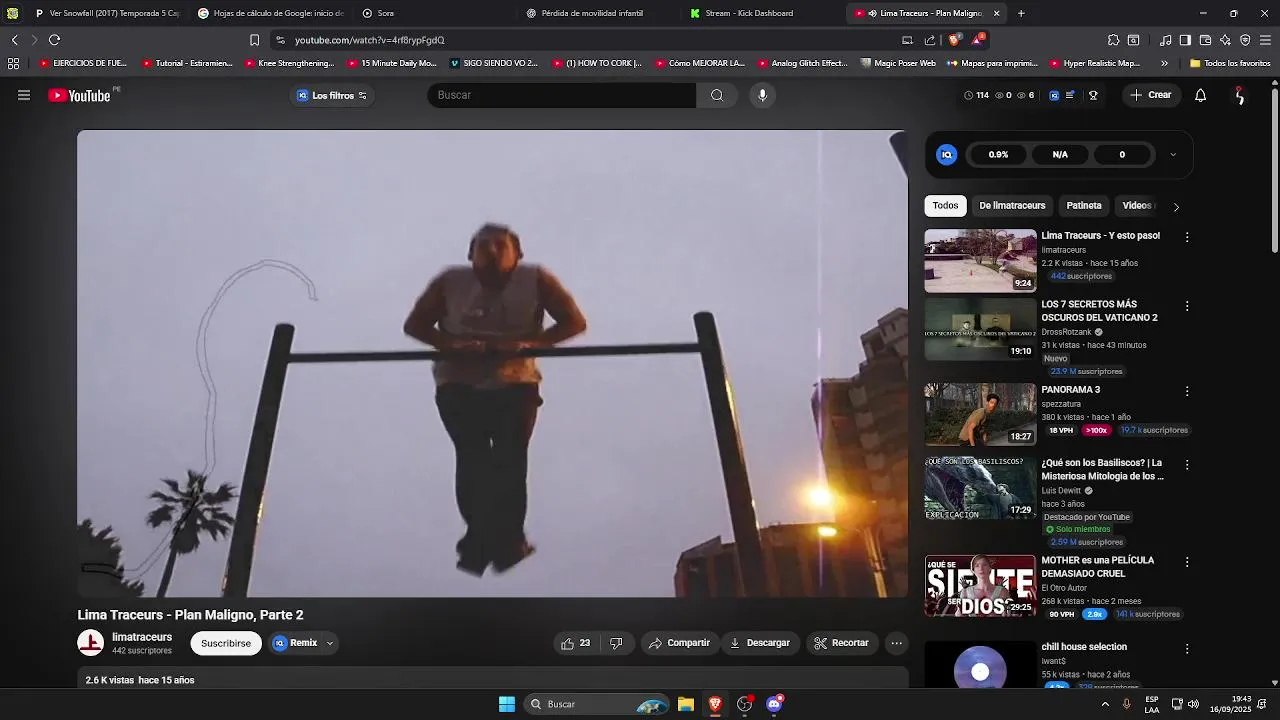The height and width of the screenshot is (720, 1280).
Task: Activate voice search microphone
Action: (x=762, y=95)
